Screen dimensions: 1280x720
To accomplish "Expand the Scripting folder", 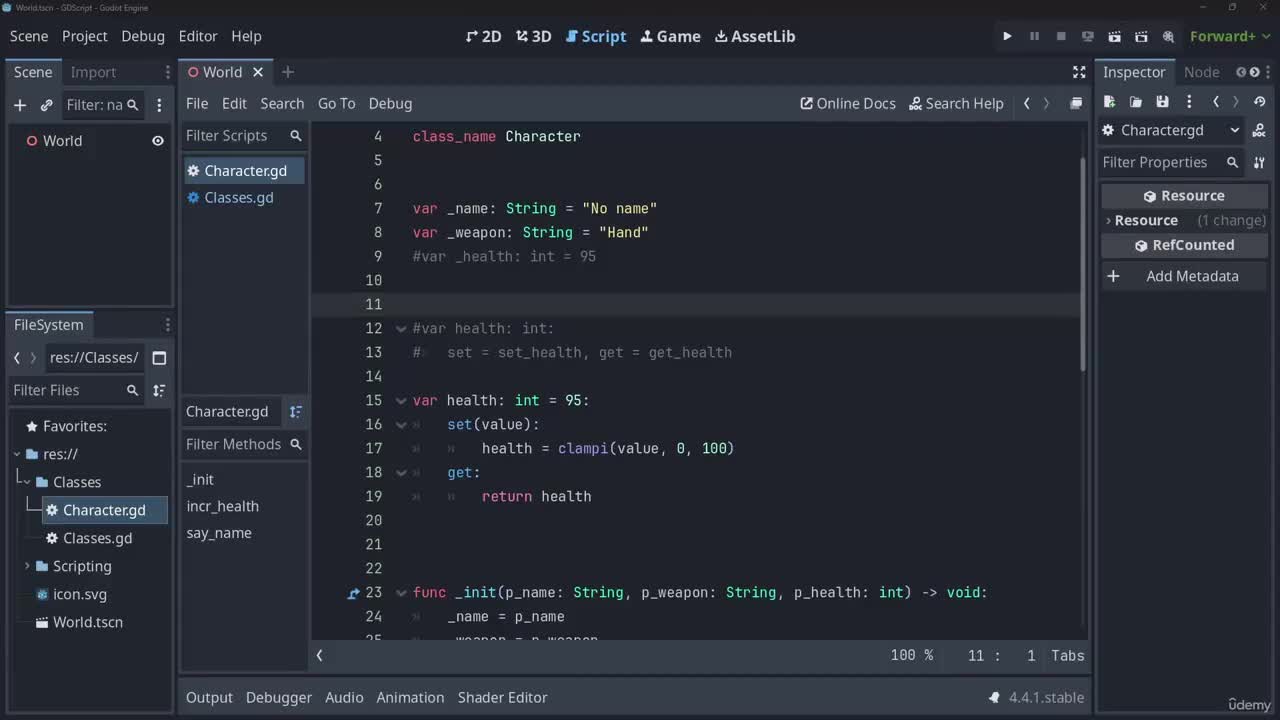I will pyautogui.click(x=27, y=566).
